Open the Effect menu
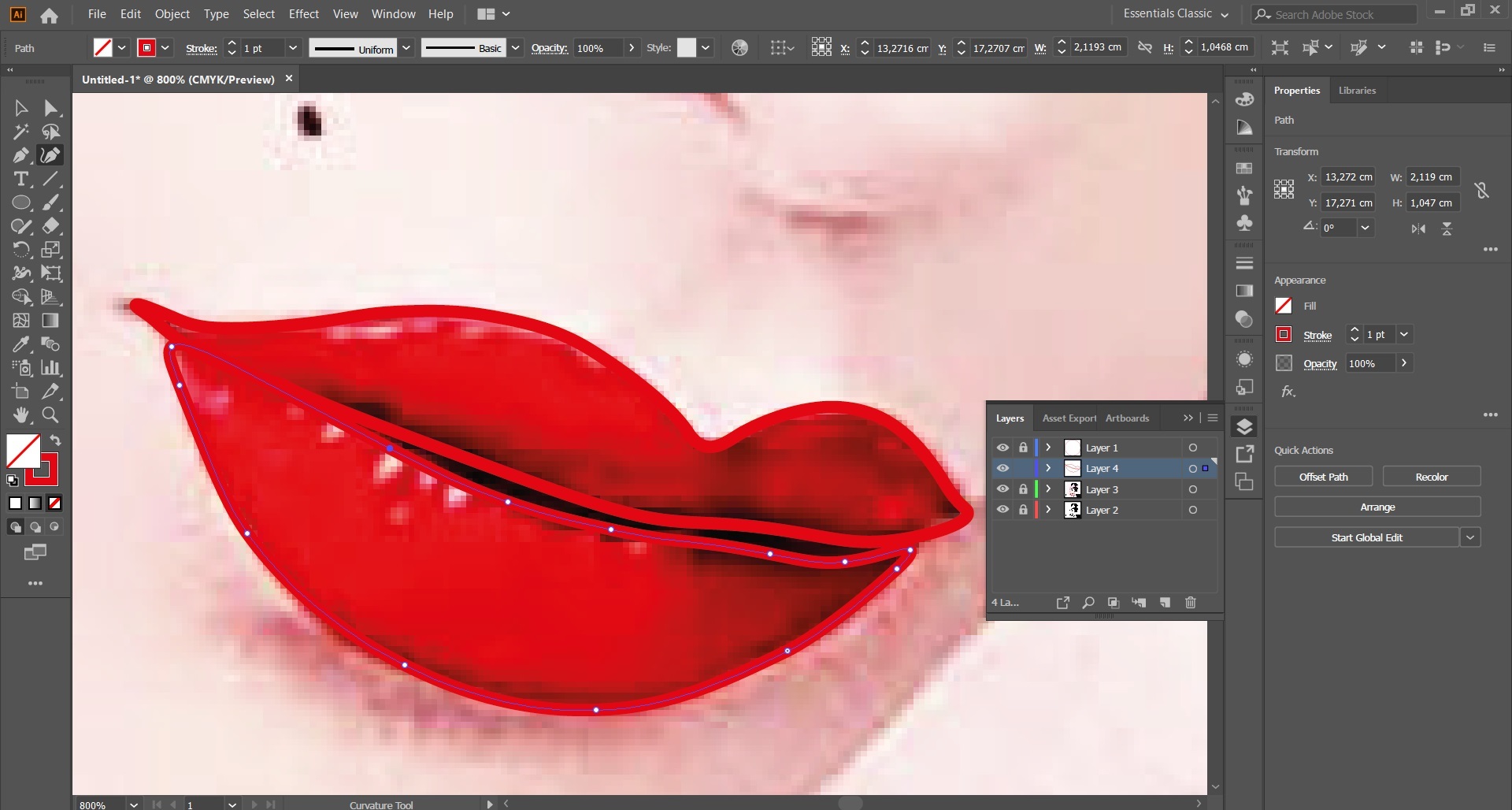1512x810 pixels. pos(304,14)
